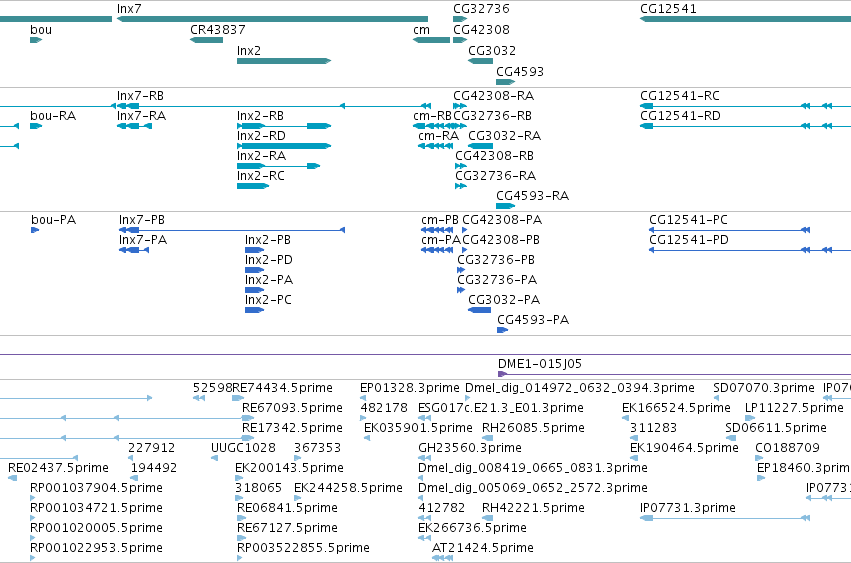Viewport: 851px width, 563px height.
Task: Click feature UUGC1028
Action: tap(243, 448)
